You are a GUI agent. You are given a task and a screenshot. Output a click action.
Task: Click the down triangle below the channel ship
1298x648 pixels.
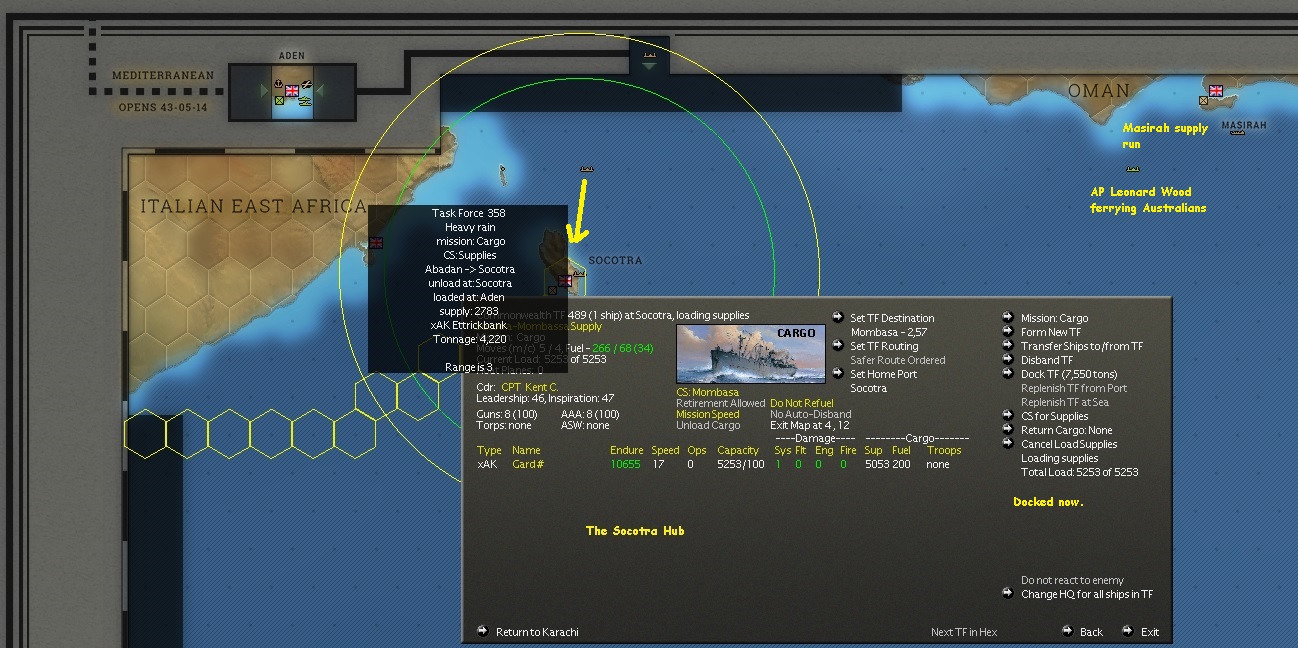click(x=650, y=67)
